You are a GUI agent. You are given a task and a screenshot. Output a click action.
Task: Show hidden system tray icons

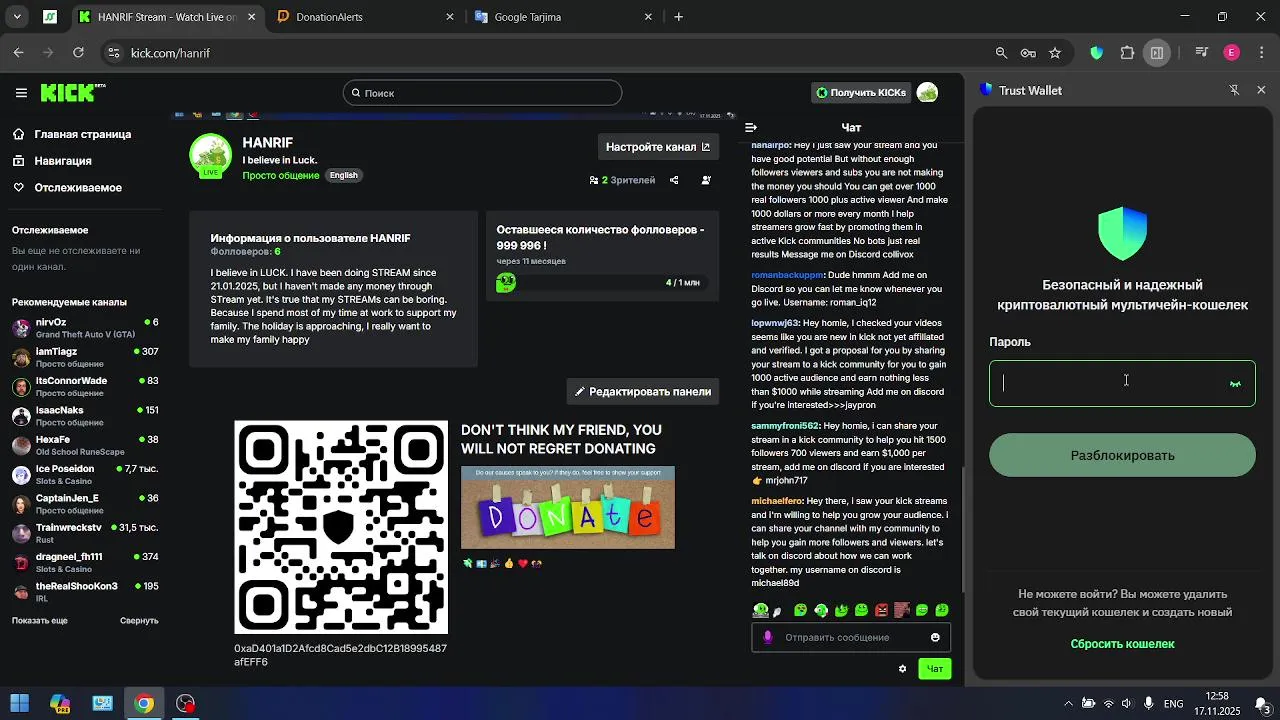(1068, 703)
